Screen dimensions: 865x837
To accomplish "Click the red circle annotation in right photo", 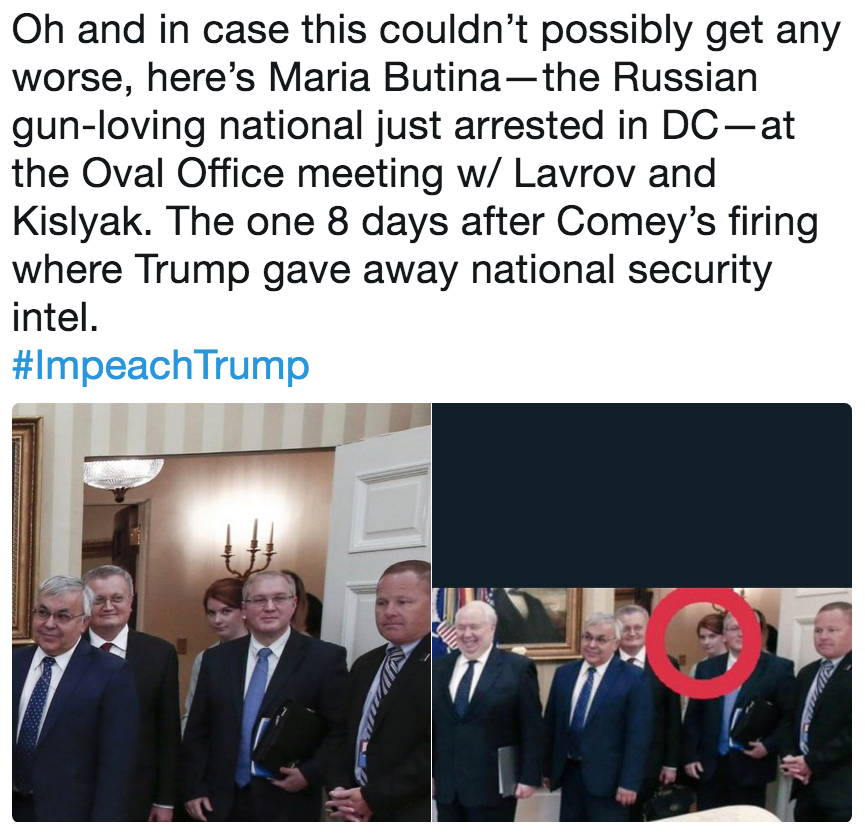I will [x=703, y=643].
